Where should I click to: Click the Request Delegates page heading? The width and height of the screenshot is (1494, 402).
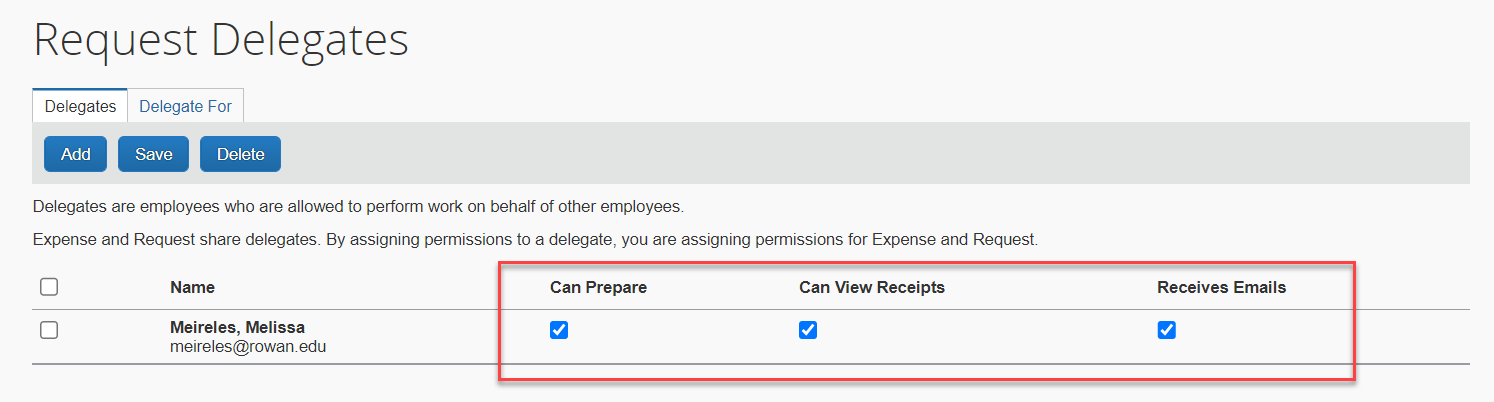pyautogui.click(x=221, y=41)
